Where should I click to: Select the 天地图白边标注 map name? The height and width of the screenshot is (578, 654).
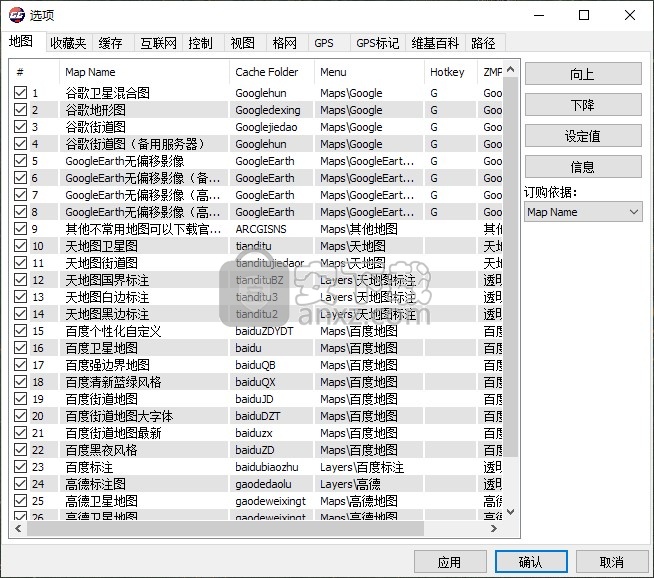point(107,297)
